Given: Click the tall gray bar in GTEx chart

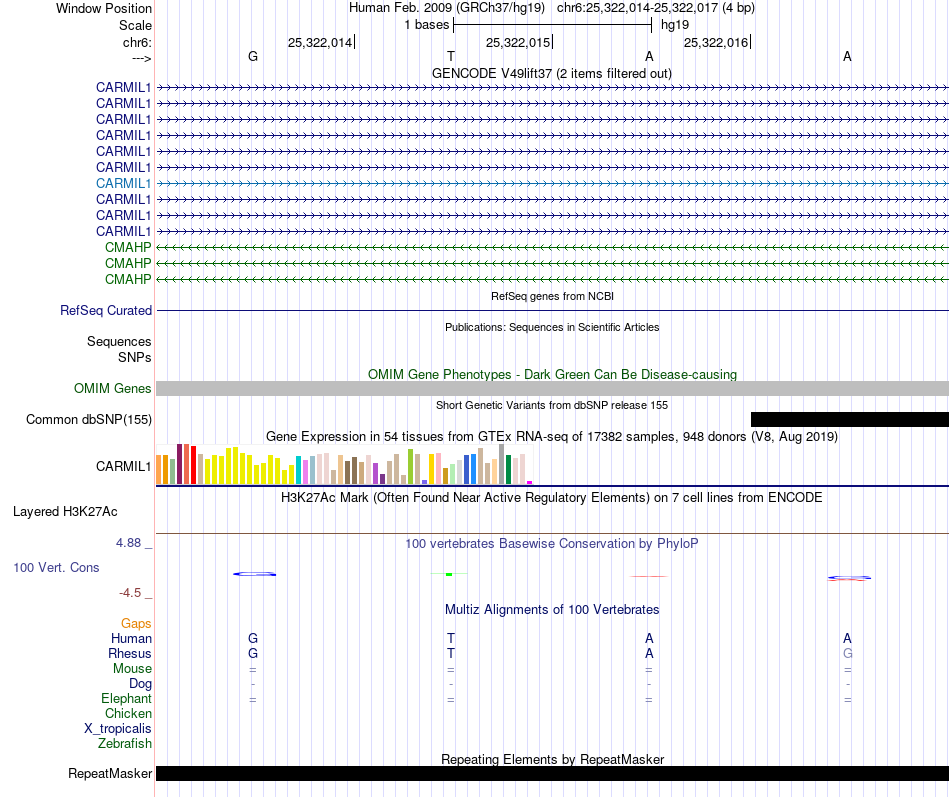Looking at the screenshot, I should coord(502,464).
